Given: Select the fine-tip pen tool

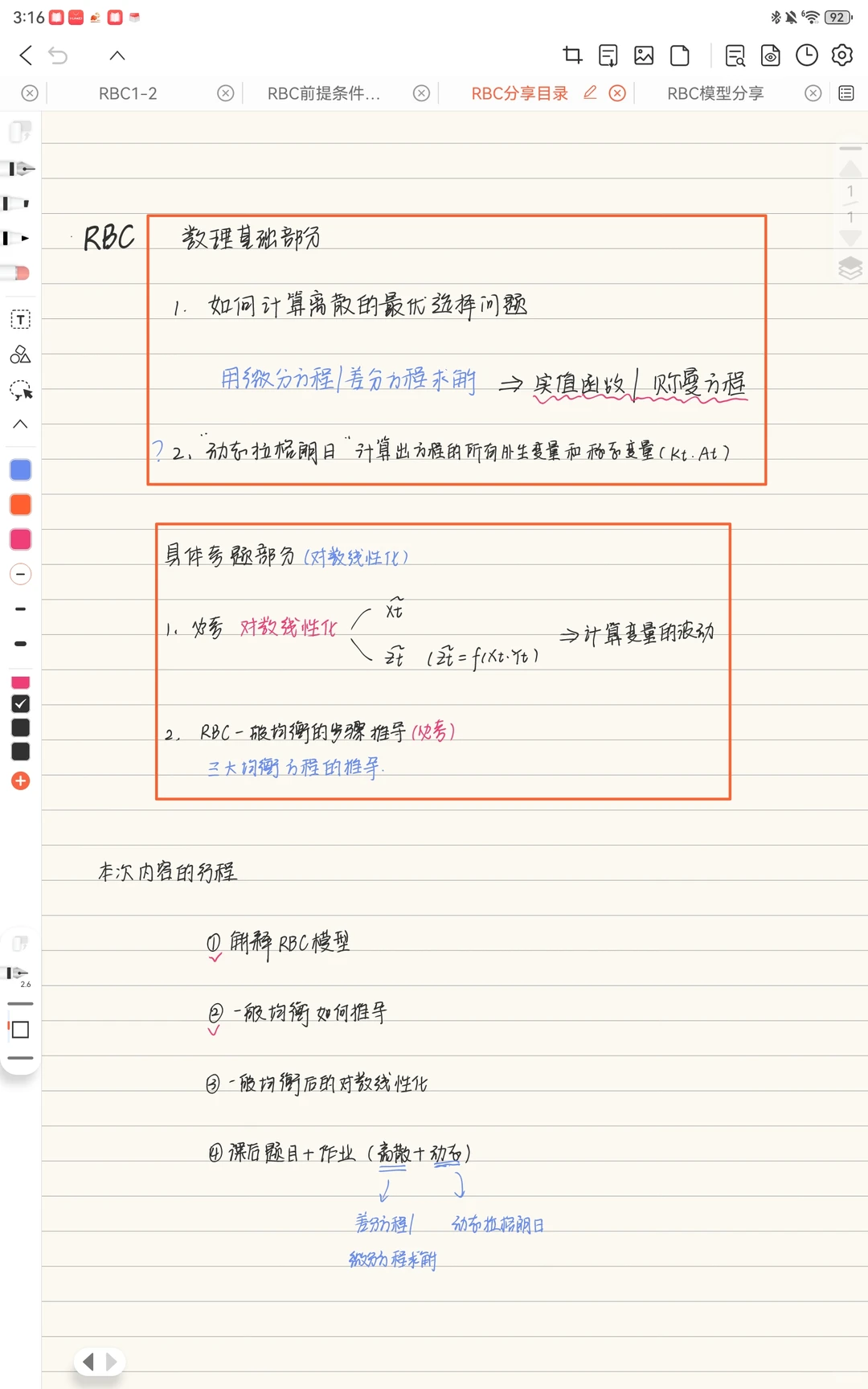Looking at the screenshot, I should pyautogui.click(x=18, y=239).
